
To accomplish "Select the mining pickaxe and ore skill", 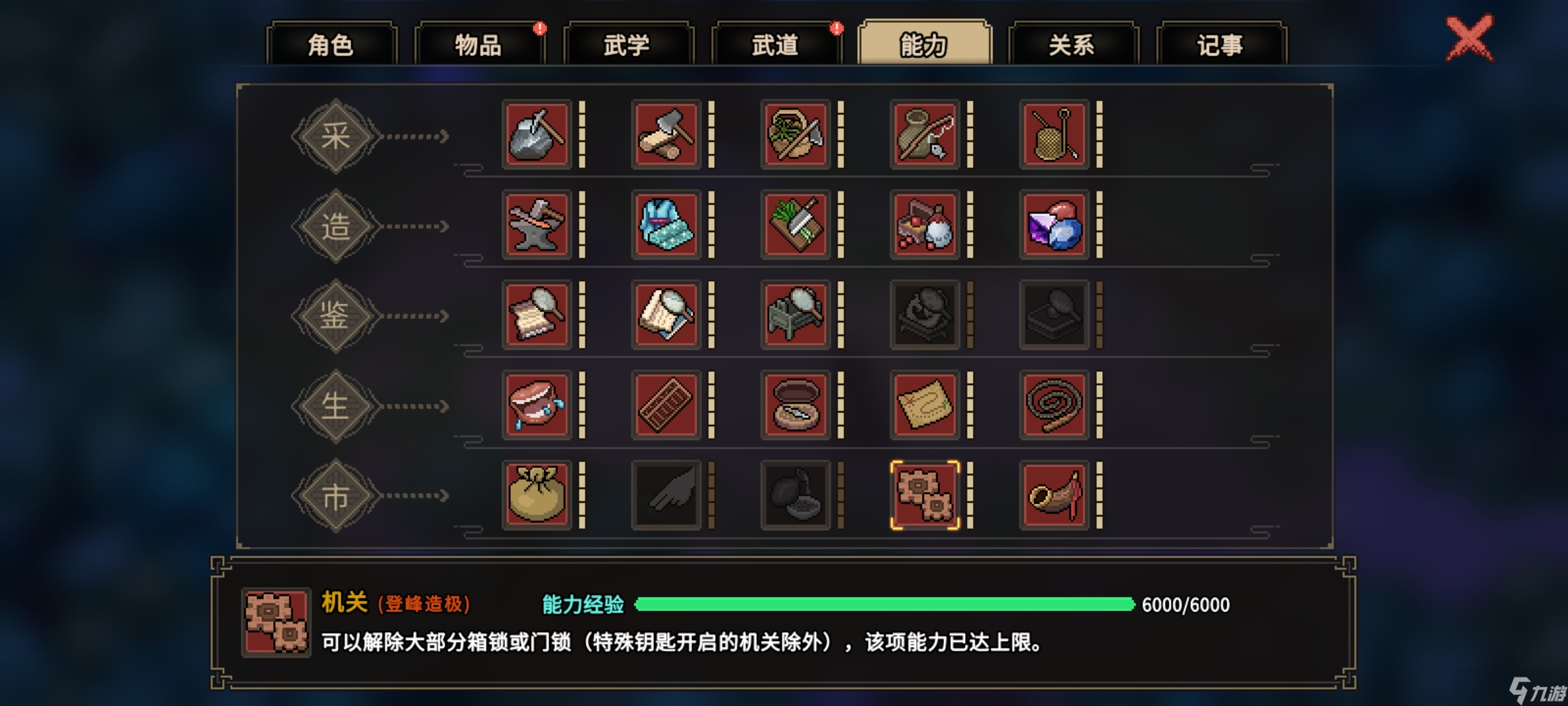I will click(536, 135).
